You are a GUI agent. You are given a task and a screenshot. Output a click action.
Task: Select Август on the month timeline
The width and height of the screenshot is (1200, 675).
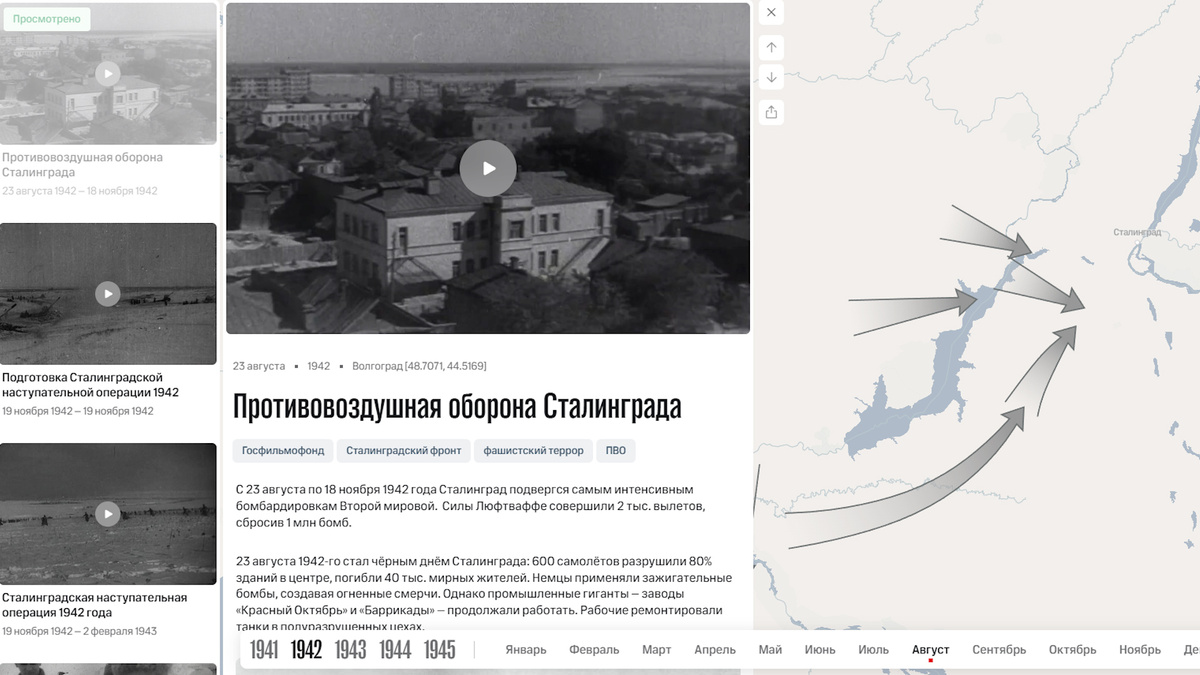coord(930,650)
